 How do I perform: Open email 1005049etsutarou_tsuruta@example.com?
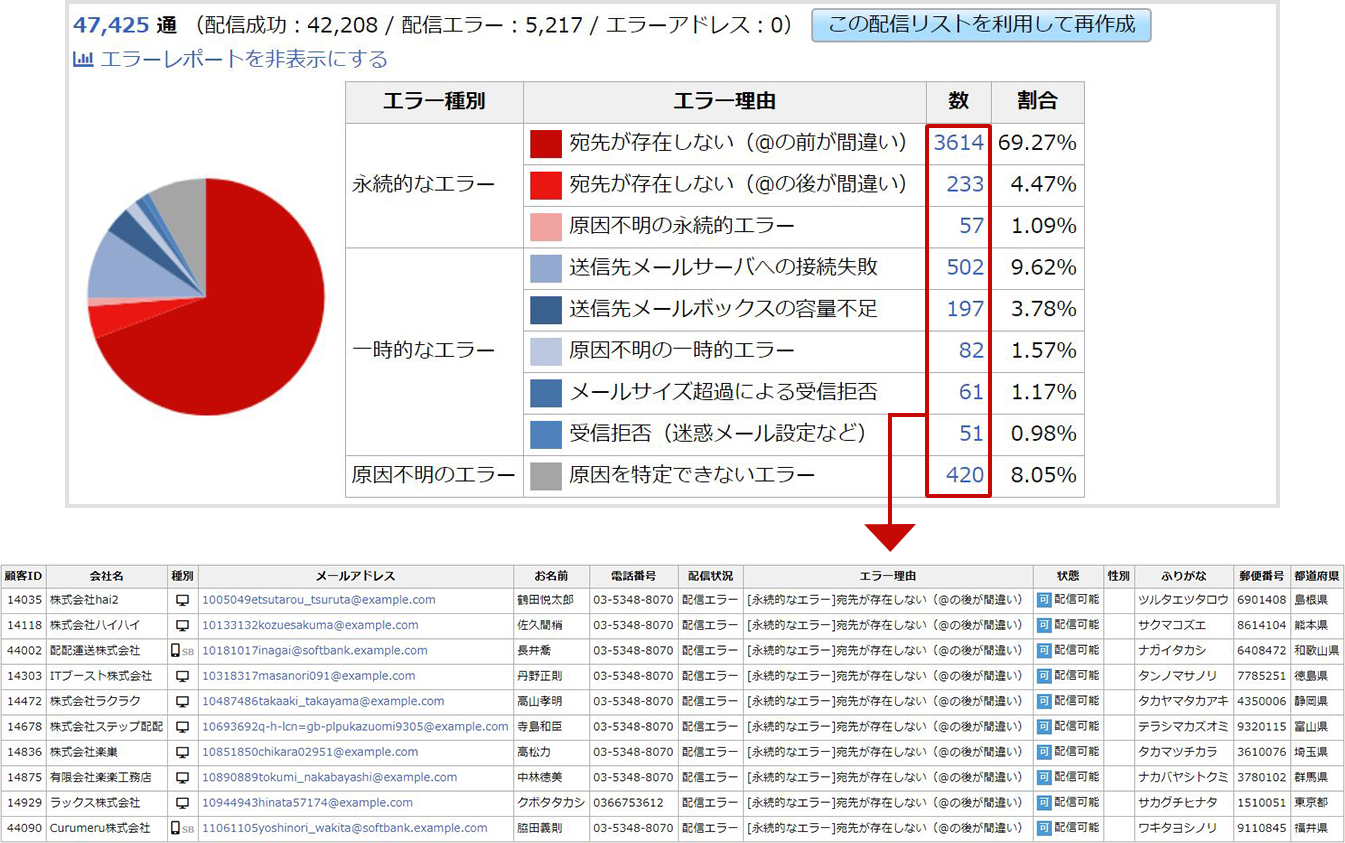[318, 600]
